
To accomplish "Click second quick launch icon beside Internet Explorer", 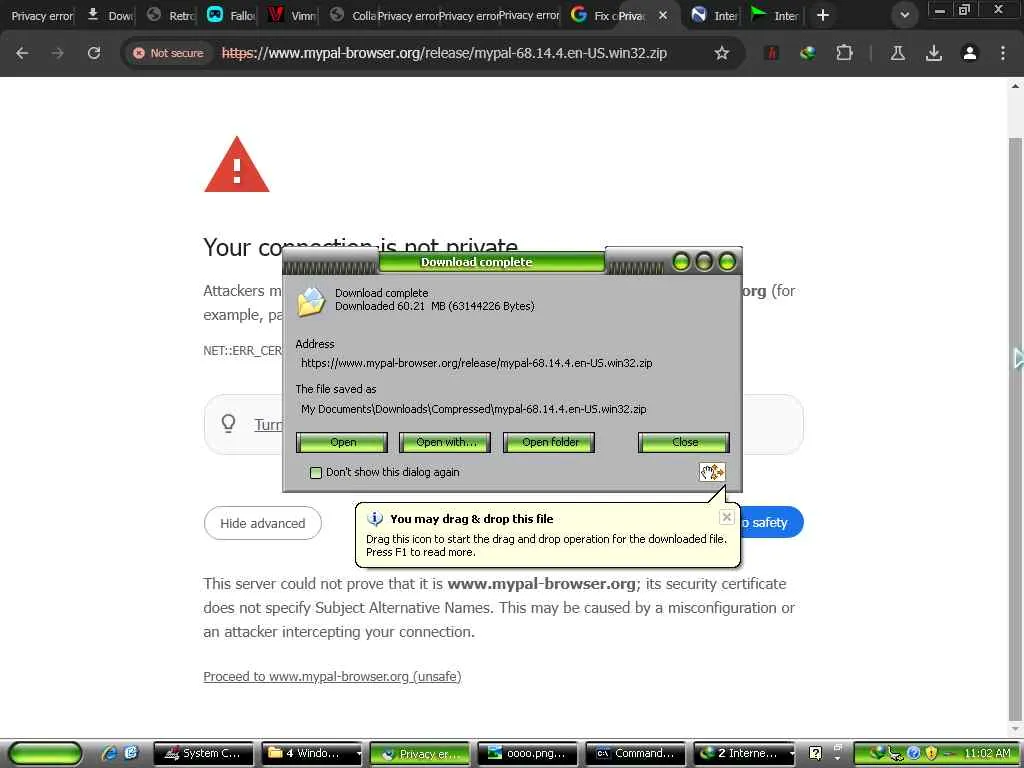I will 131,753.
